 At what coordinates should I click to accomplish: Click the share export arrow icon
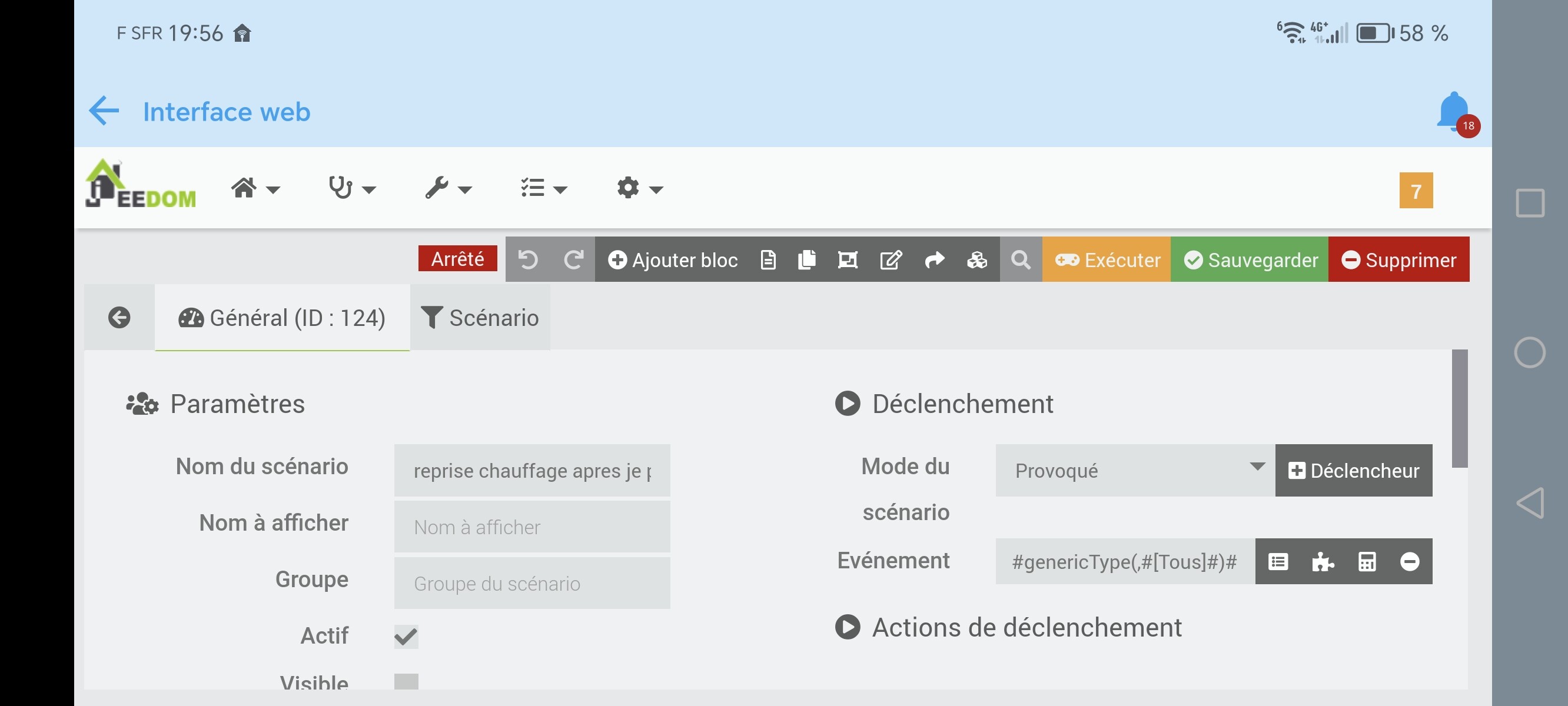(934, 260)
